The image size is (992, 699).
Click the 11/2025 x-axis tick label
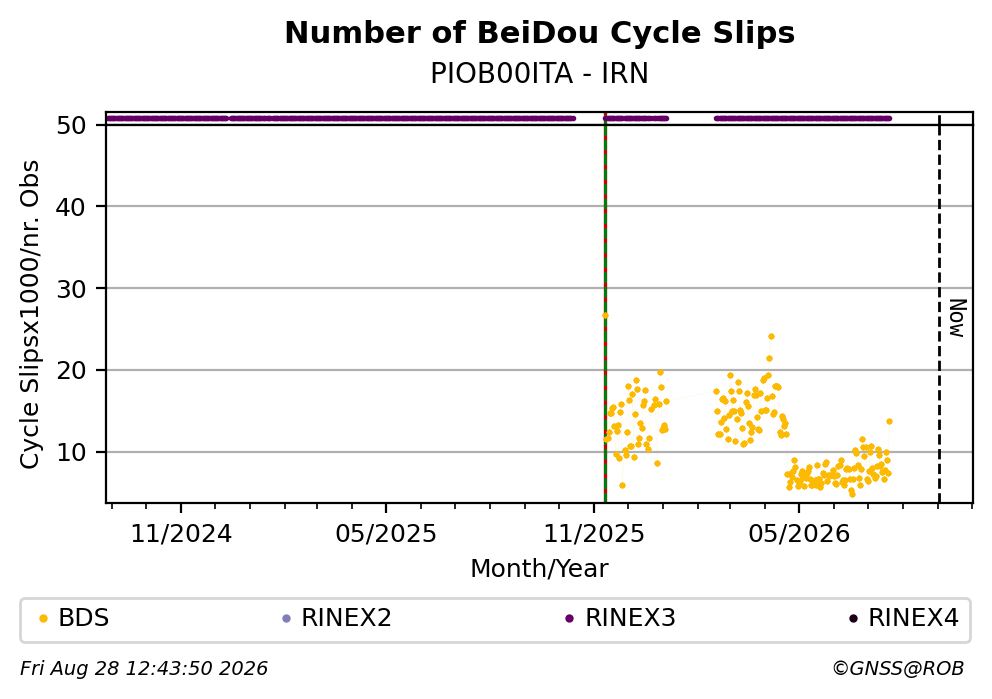(x=593, y=535)
